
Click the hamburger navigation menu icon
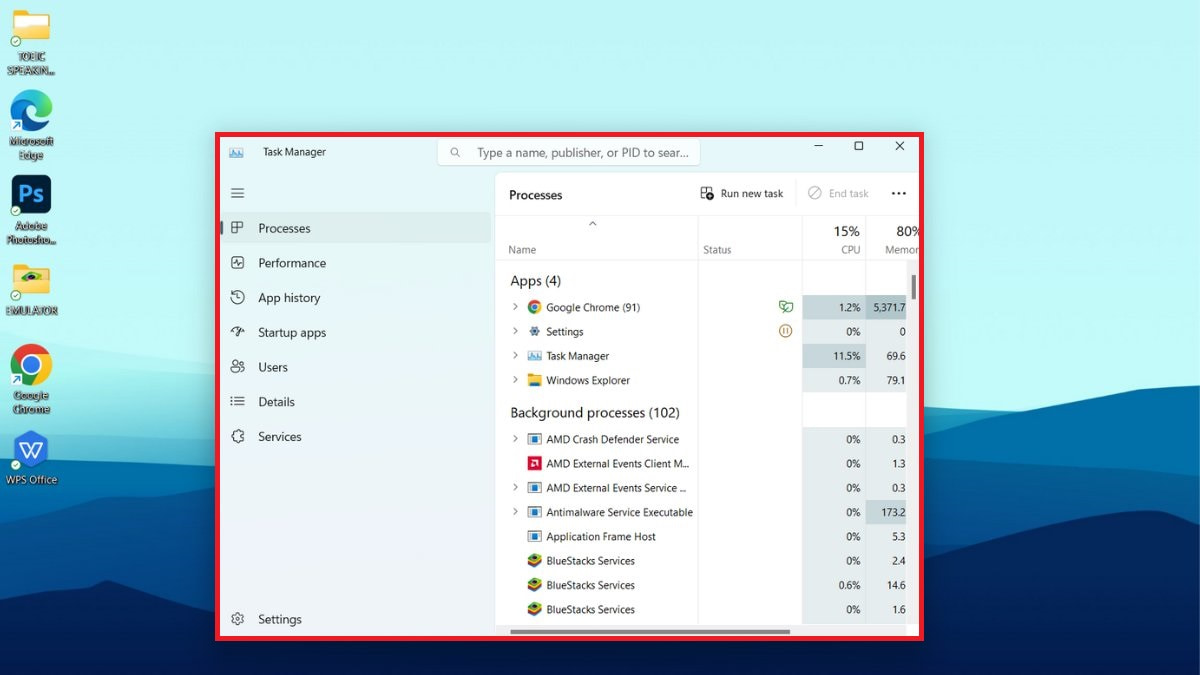point(237,193)
